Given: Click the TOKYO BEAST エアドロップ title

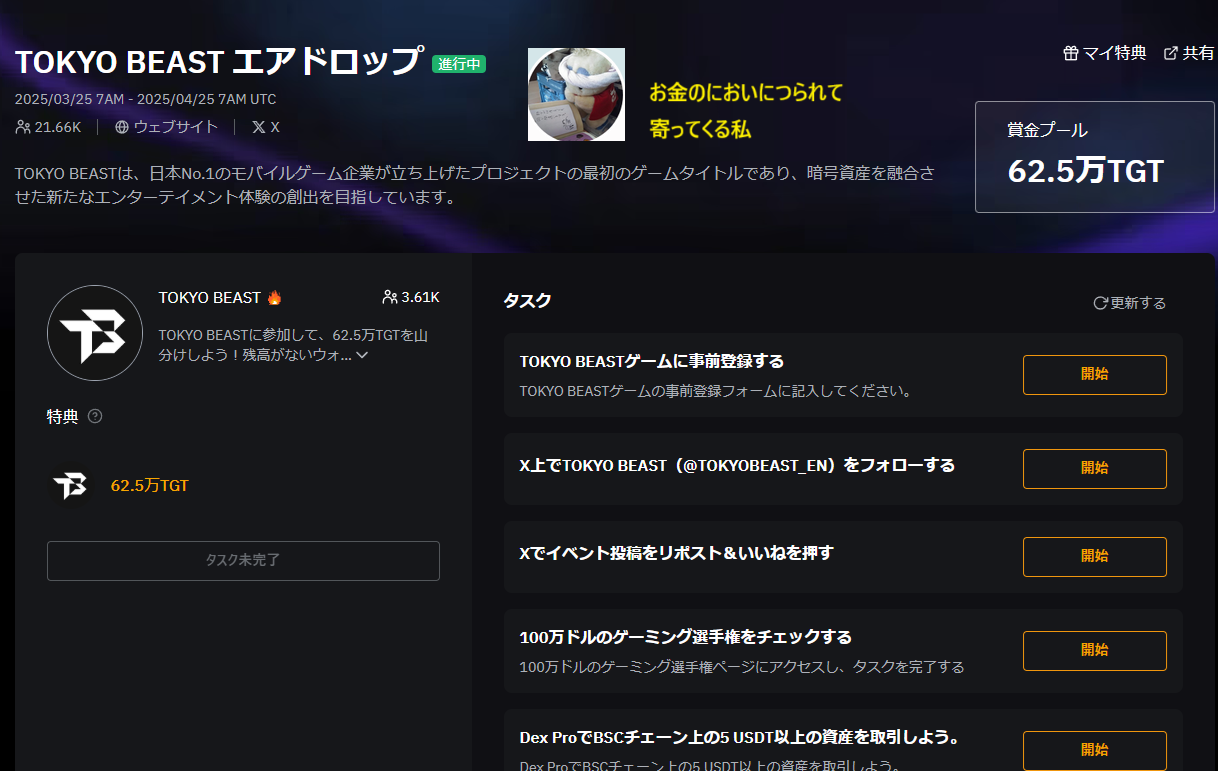Looking at the screenshot, I should coord(218,62).
